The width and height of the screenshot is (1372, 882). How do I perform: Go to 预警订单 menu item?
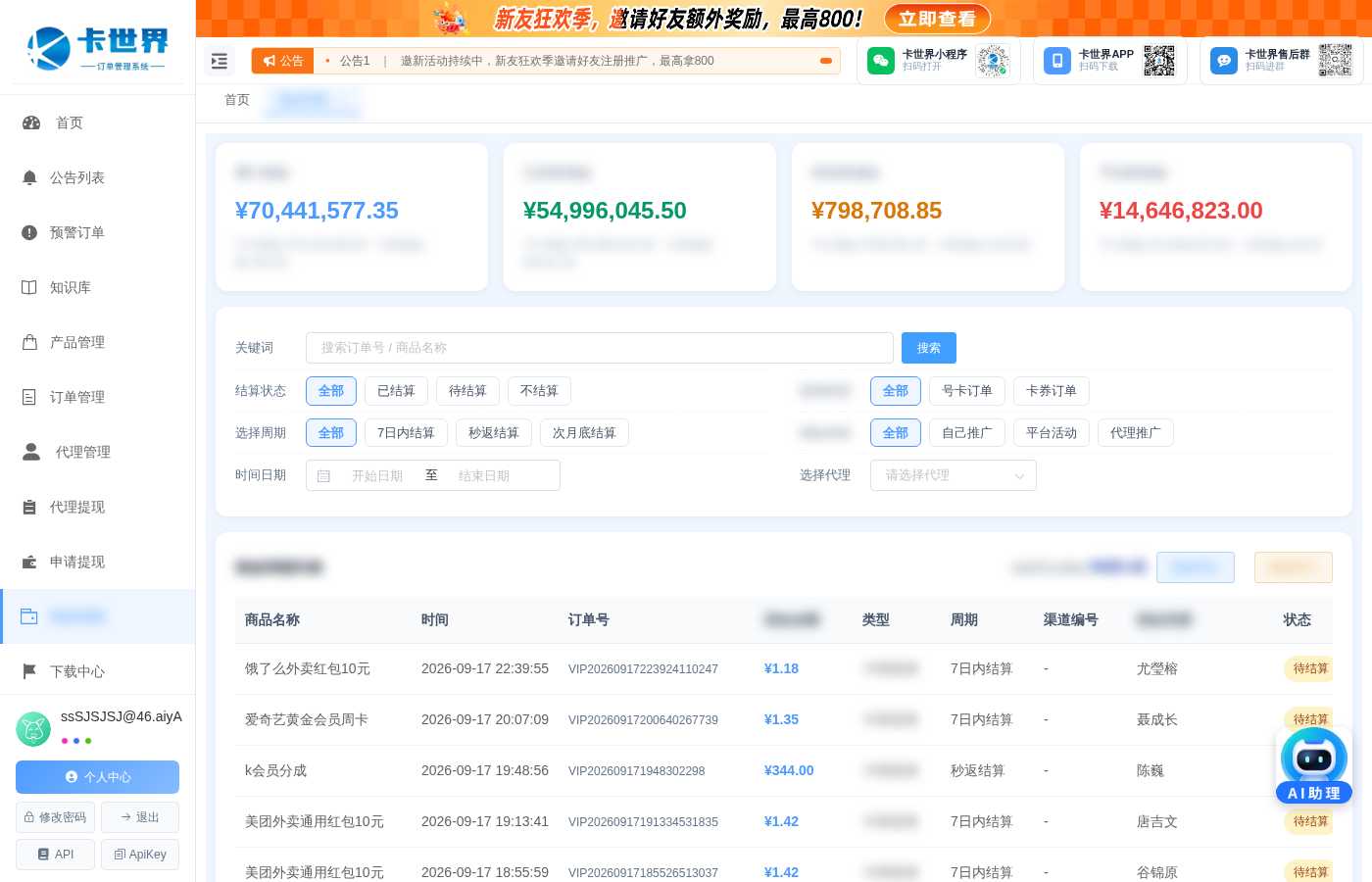pyautogui.click(x=98, y=232)
